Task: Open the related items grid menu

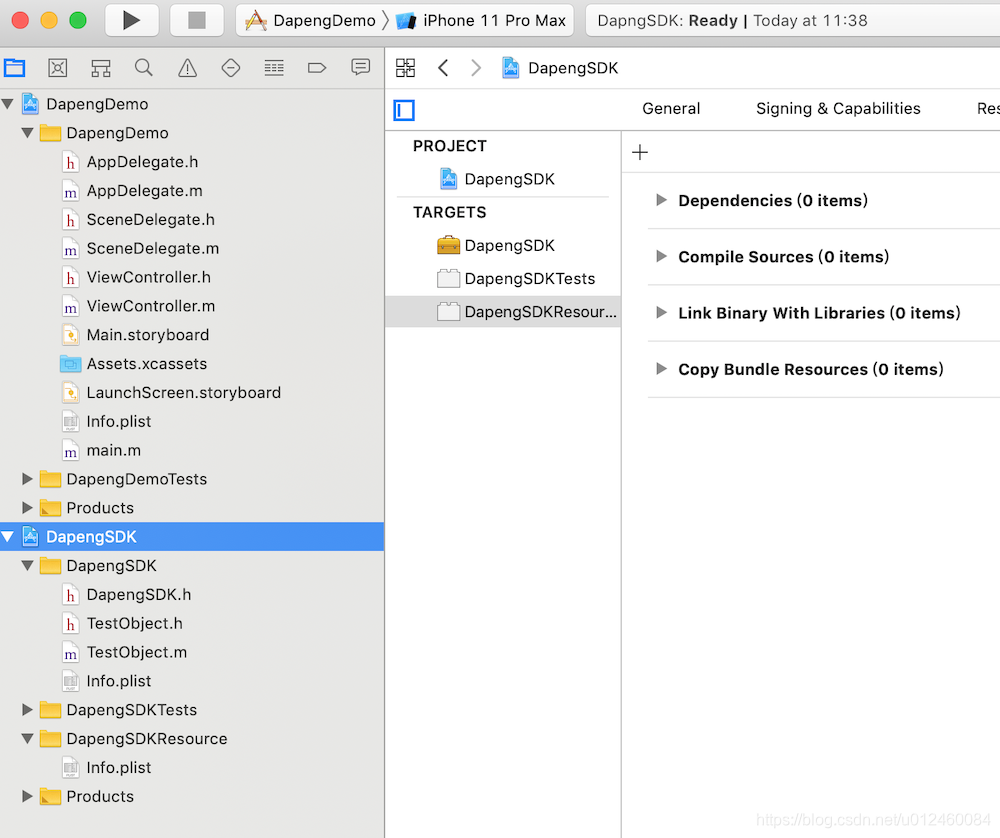Action: tap(406, 68)
